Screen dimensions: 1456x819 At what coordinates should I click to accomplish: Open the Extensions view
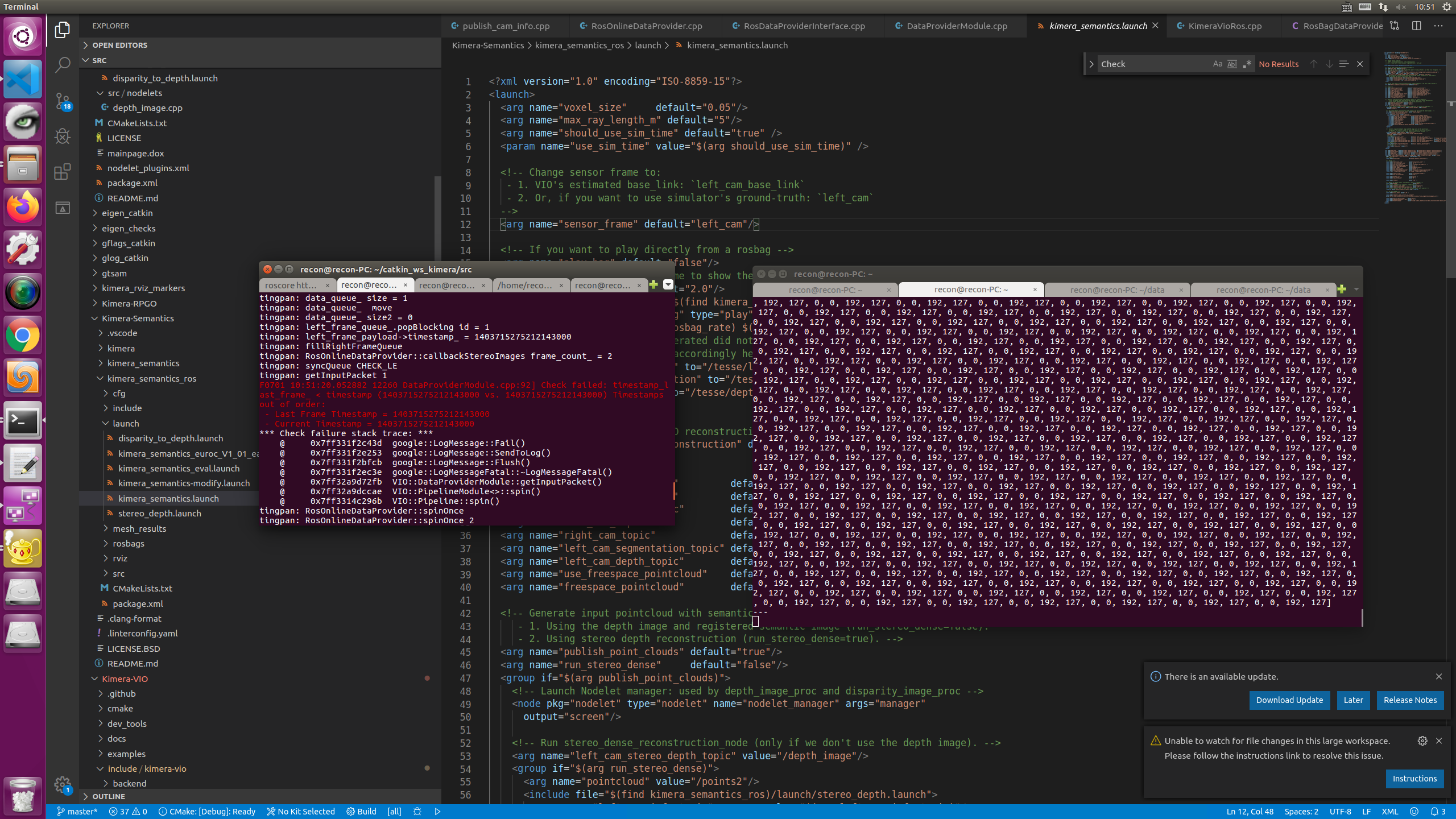[x=63, y=171]
